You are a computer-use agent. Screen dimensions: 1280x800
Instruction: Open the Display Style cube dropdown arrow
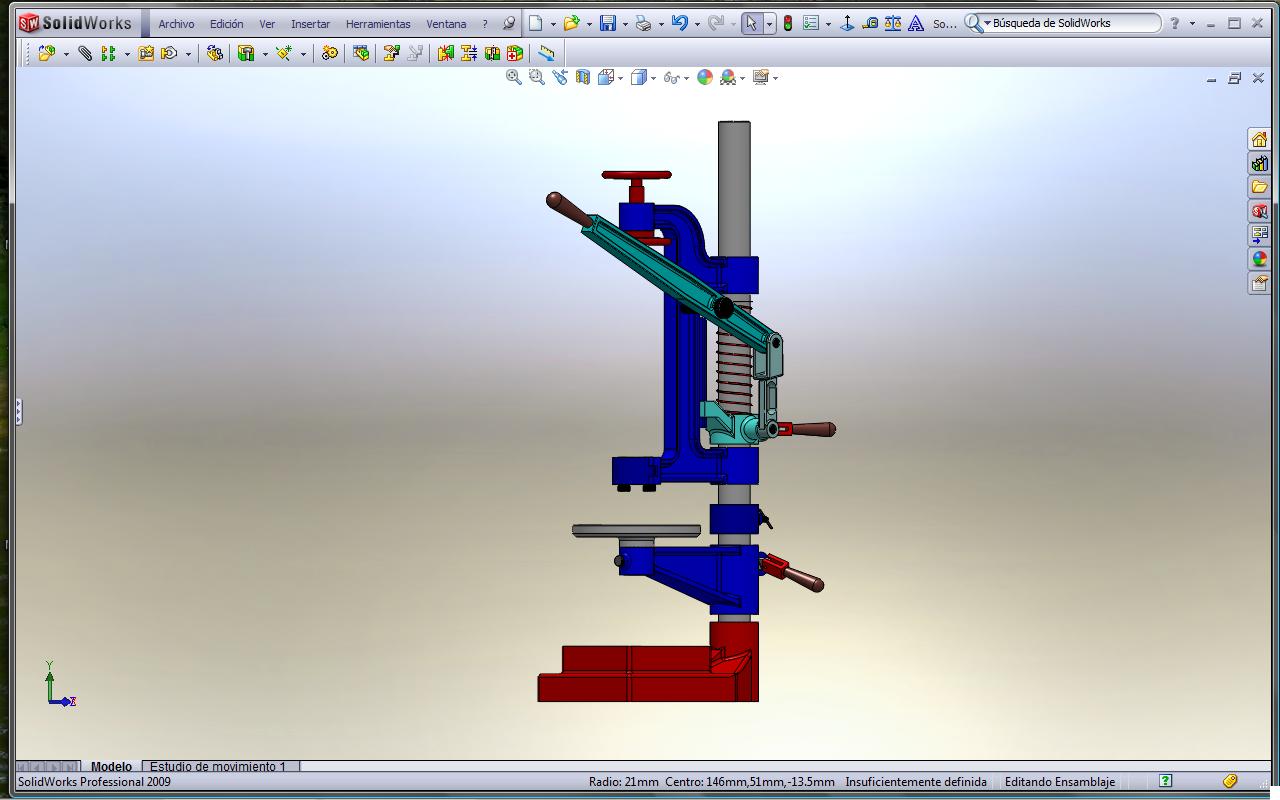tap(654, 78)
